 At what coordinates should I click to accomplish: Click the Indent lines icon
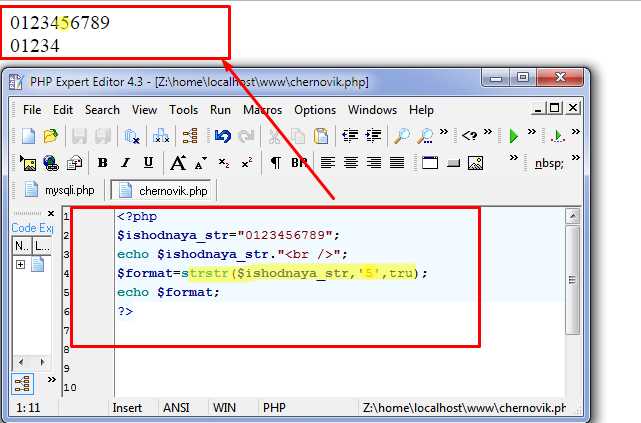(373, 136)
